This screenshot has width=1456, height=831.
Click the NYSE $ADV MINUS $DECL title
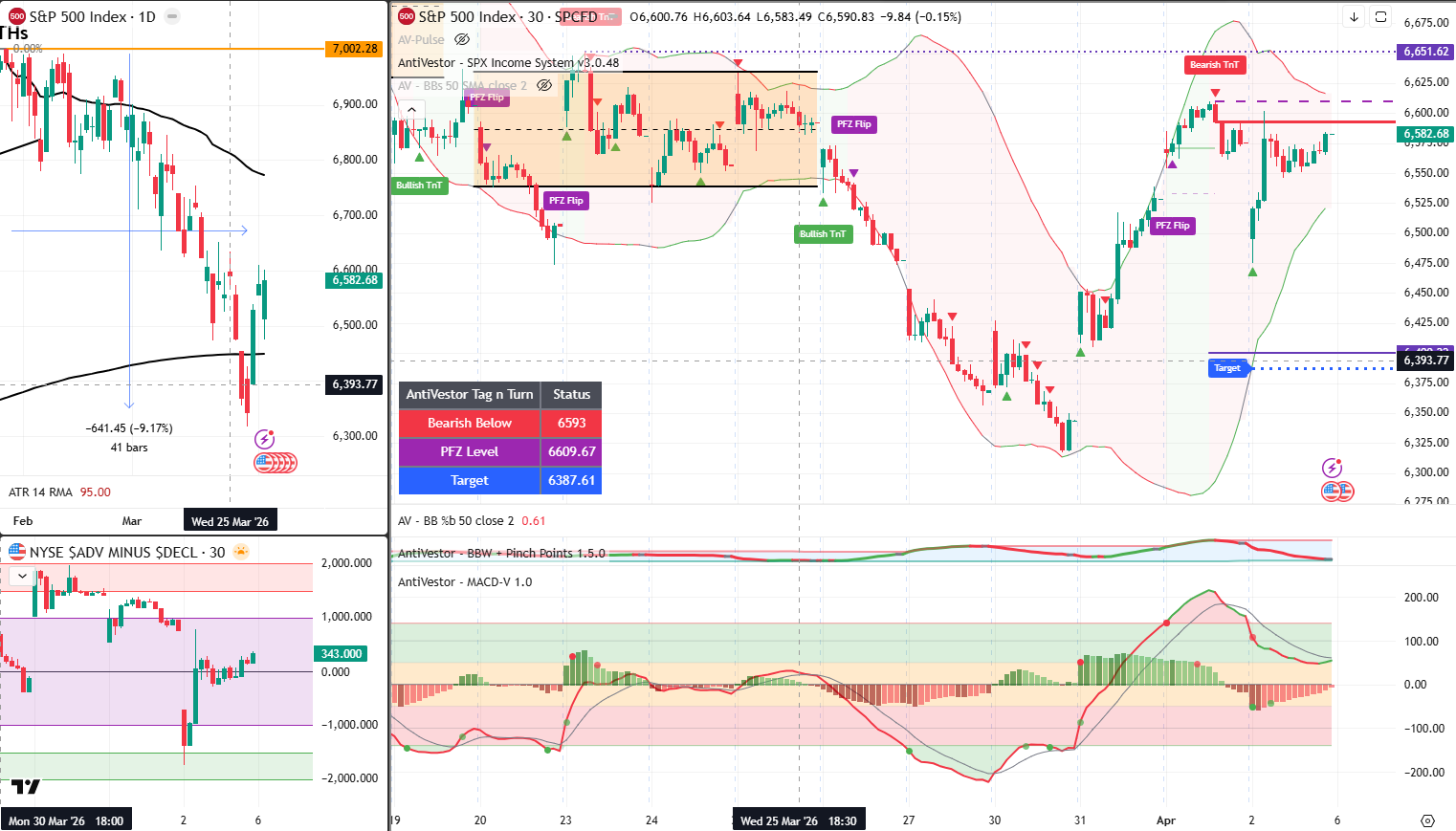(x=126, y=552)
